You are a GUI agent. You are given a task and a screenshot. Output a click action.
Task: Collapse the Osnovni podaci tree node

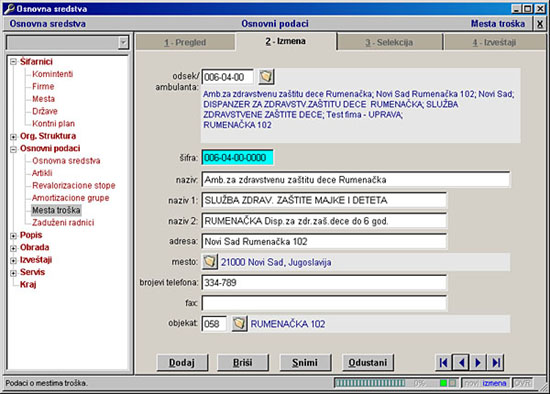(x=13, y=149)
